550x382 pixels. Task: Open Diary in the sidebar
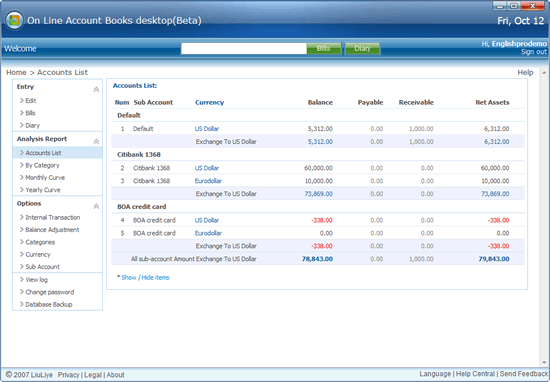pyautogui.click(x=32, y=125)
